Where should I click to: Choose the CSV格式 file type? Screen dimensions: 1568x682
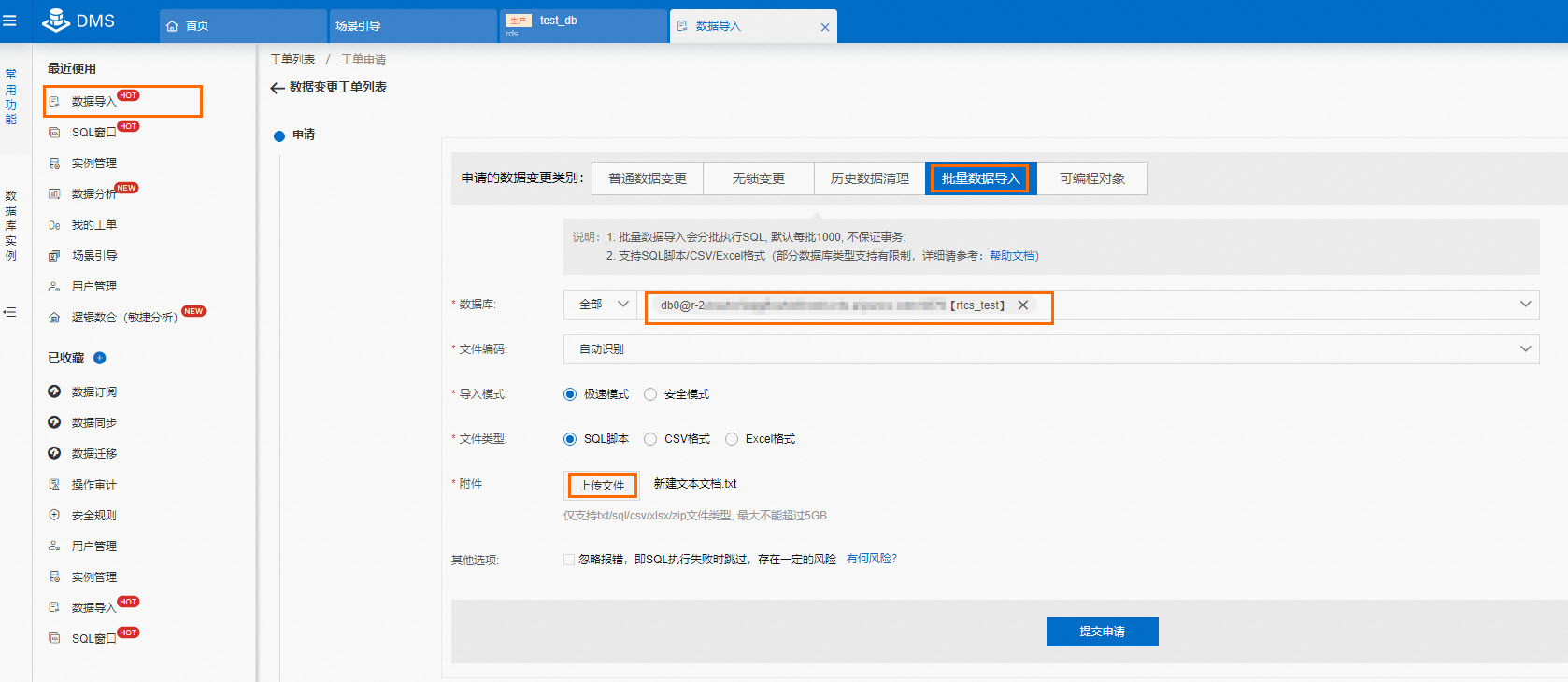click(650, 439)
